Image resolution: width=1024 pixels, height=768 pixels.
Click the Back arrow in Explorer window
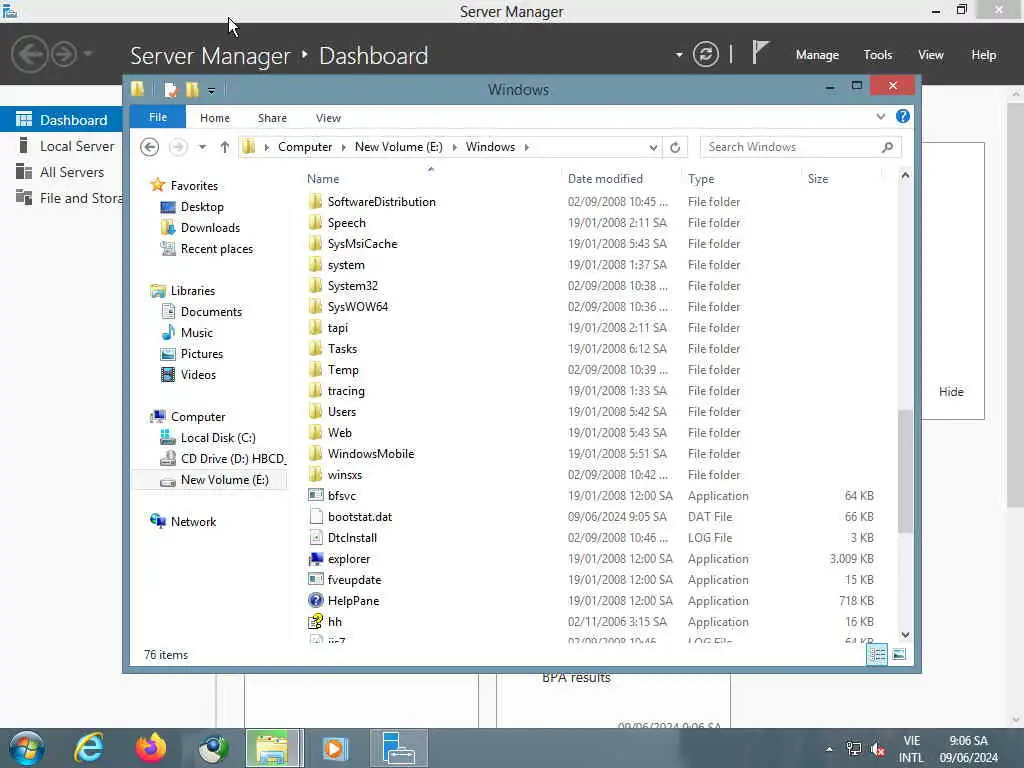(x=150, y=147)
